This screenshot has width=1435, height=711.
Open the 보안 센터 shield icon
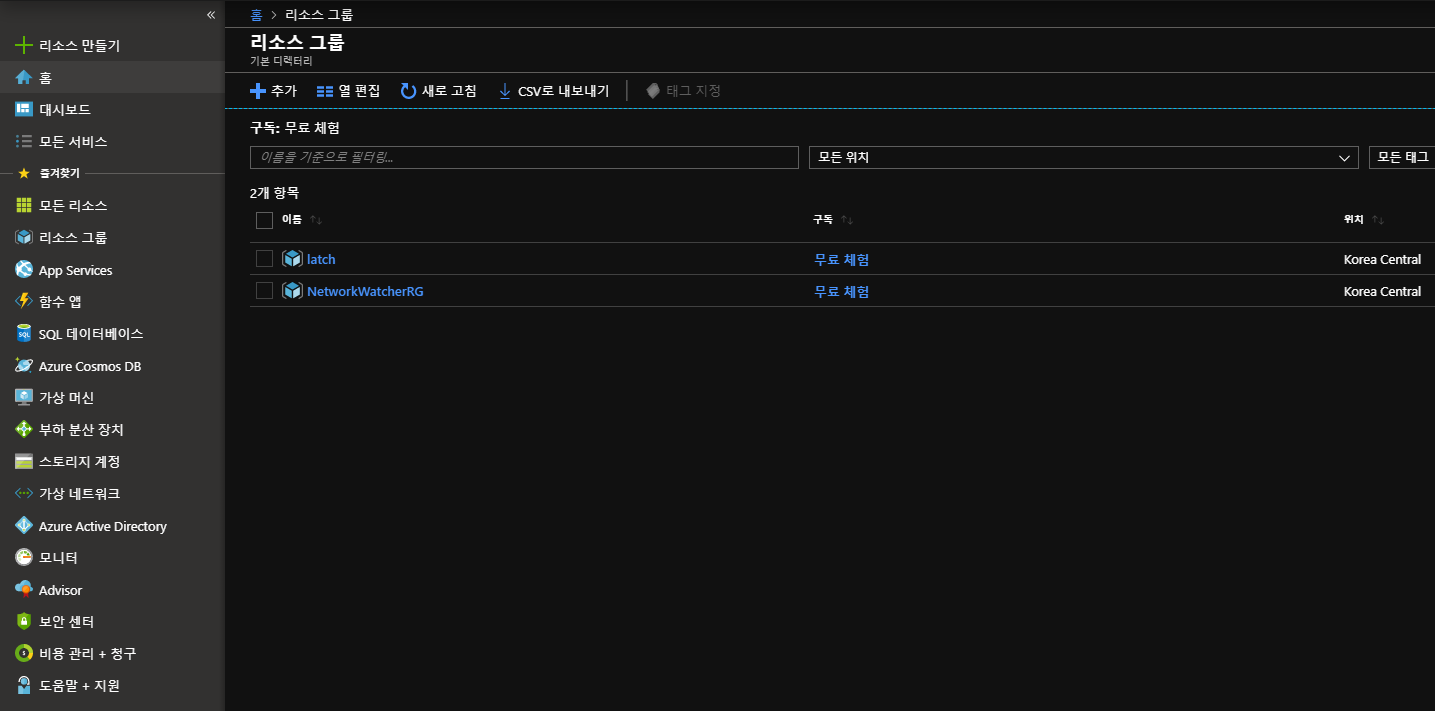pyautogui.click(x=24, y=621)
